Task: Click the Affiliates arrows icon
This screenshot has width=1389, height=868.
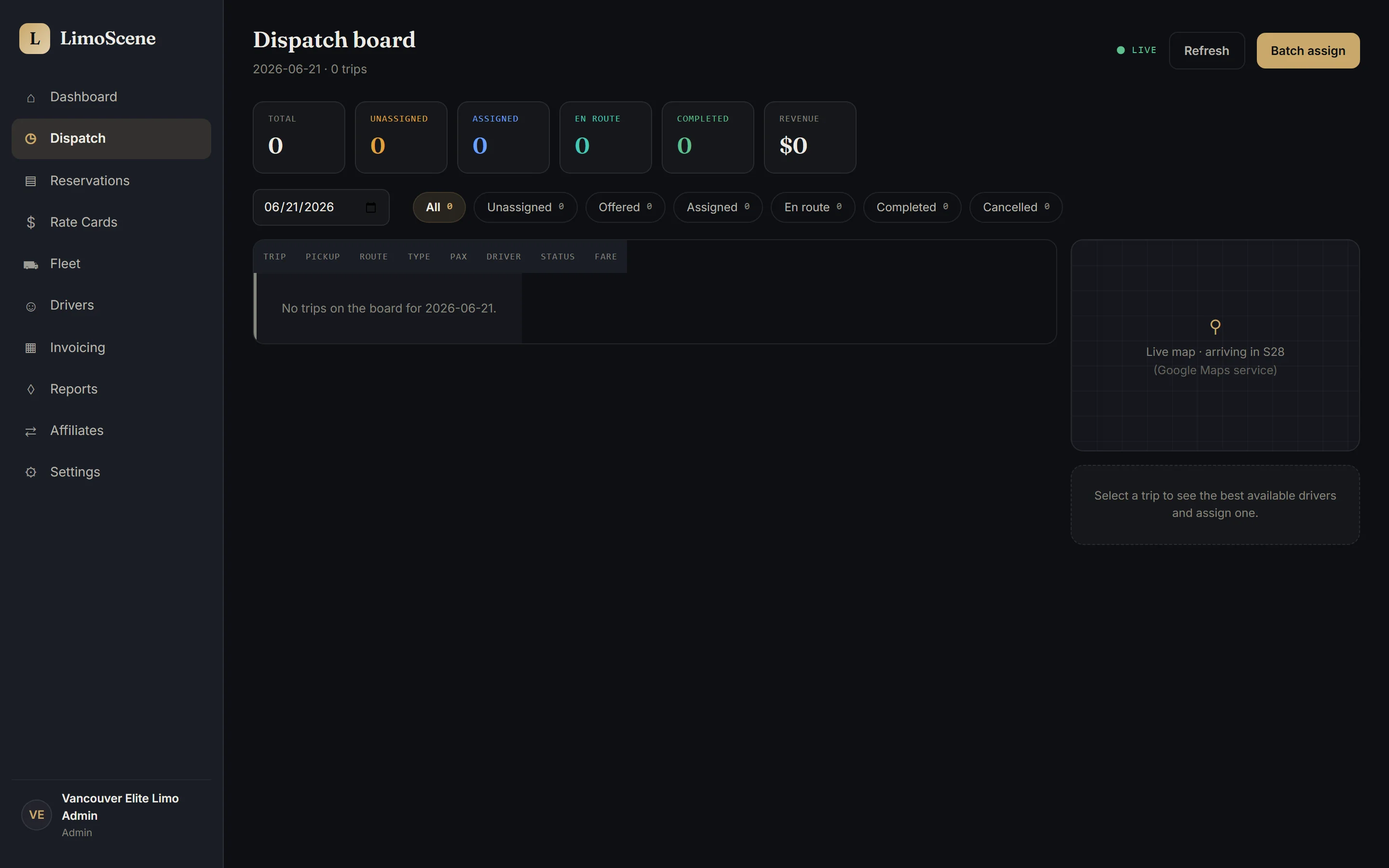Action: tap(31, 431)
